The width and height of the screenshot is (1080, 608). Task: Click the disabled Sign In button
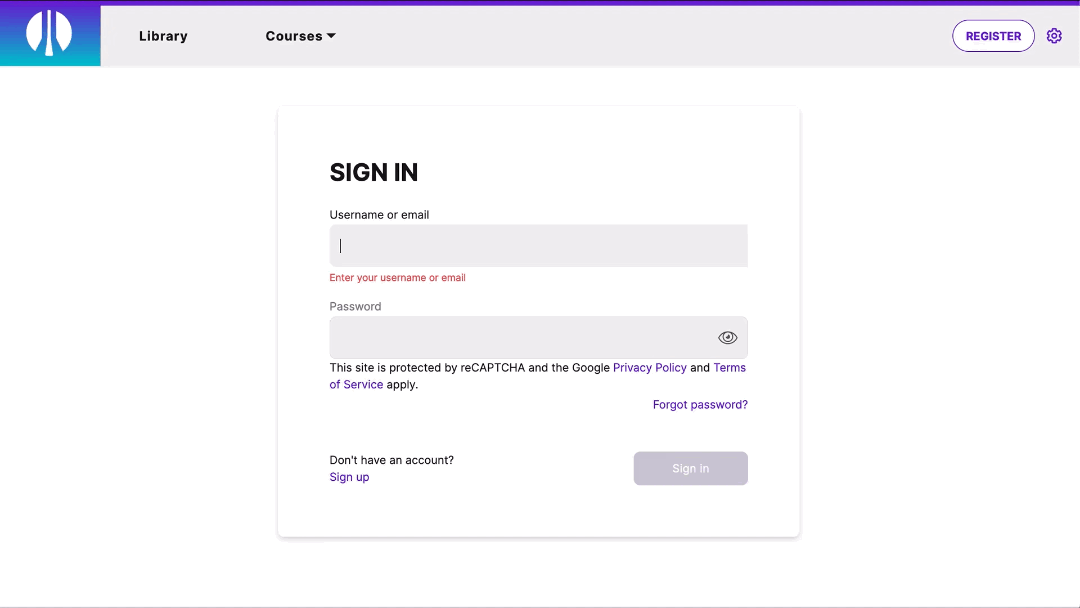(x=690, y=468)
